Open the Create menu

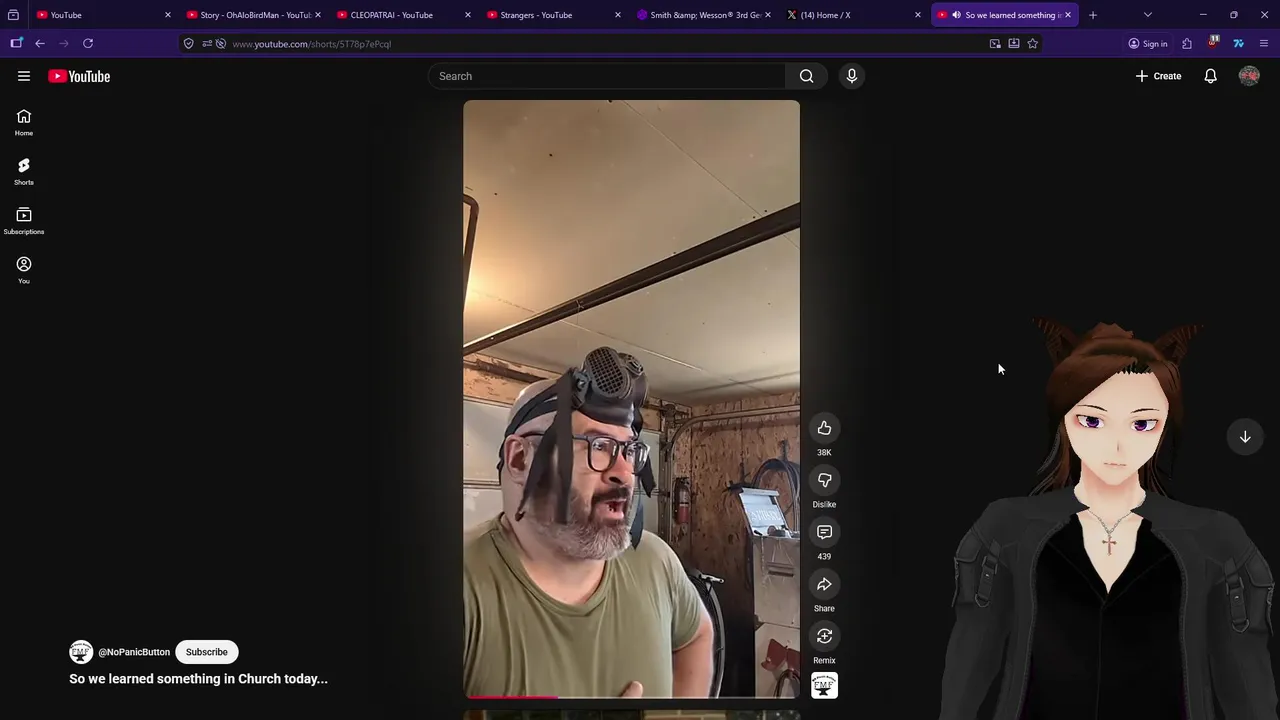[1158, 76]
